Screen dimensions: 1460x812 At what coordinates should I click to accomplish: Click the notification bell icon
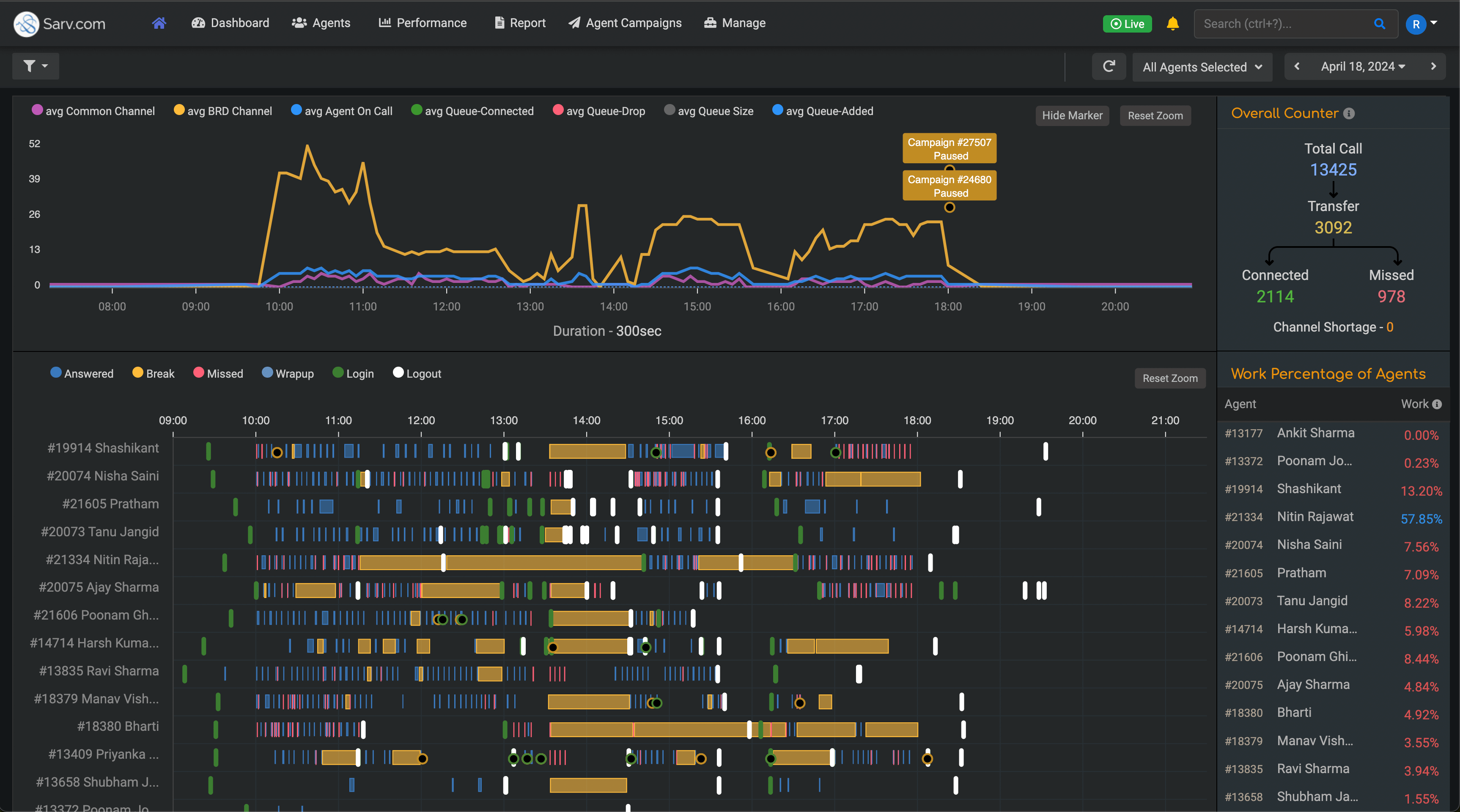click(1173, 24)
